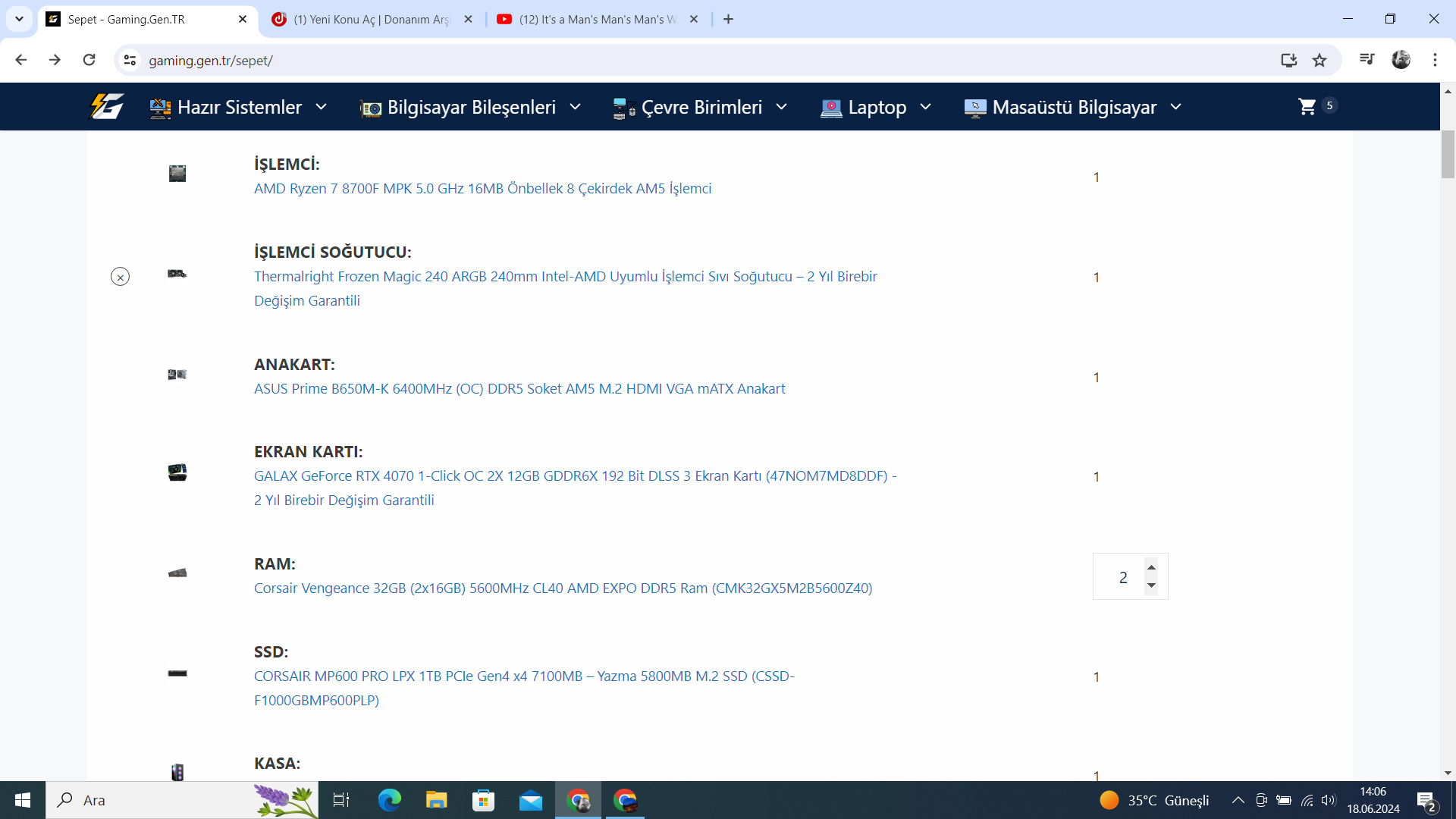
Task: Open the weather widget 35°C Güneşli
Action: coord(1154,800)
